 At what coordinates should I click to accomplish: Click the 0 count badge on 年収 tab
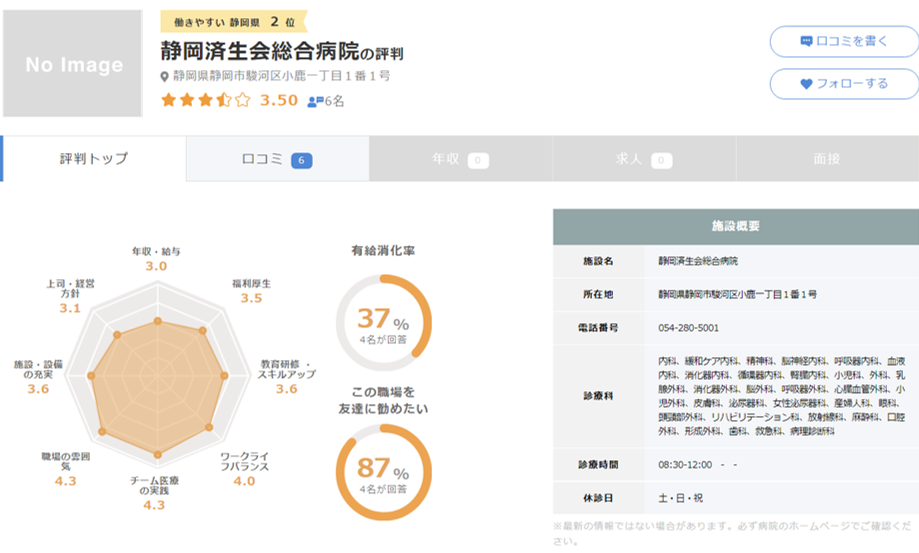[x=478, y=160]
